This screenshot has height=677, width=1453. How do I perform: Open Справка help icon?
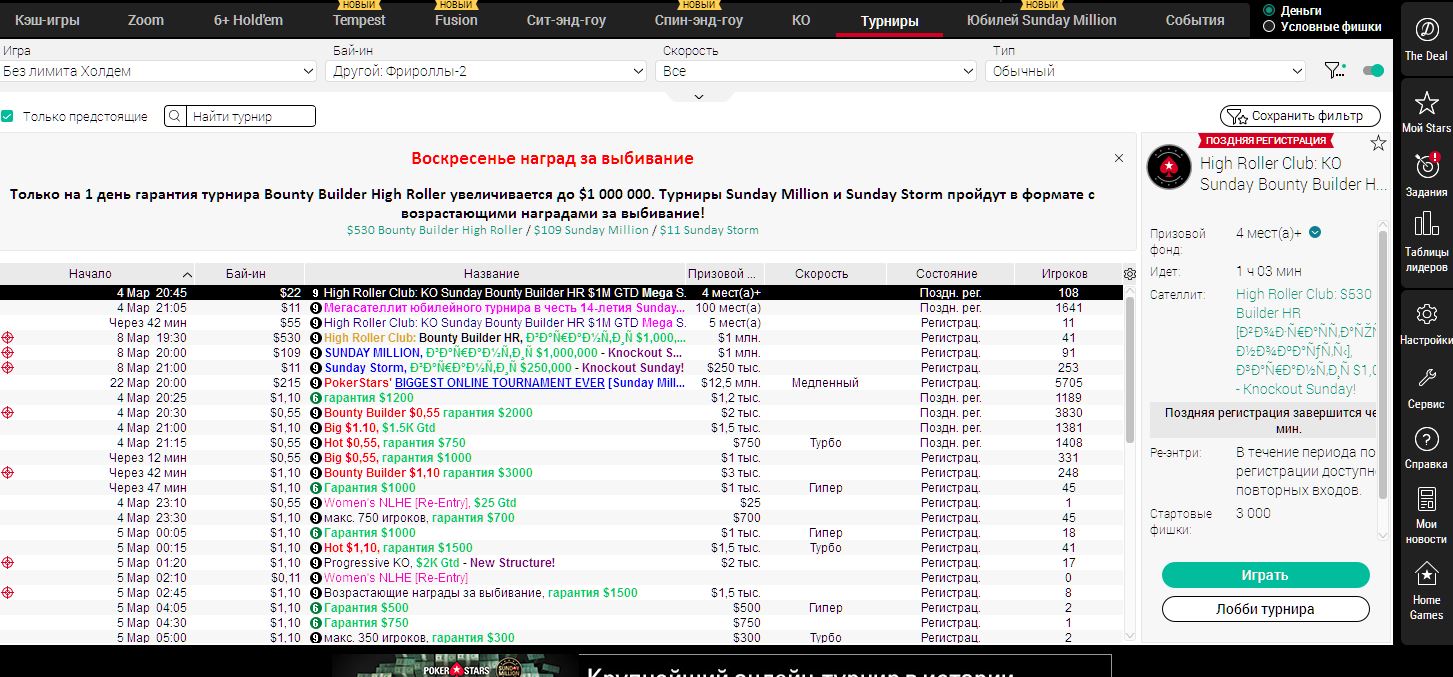pos(1426,448)
